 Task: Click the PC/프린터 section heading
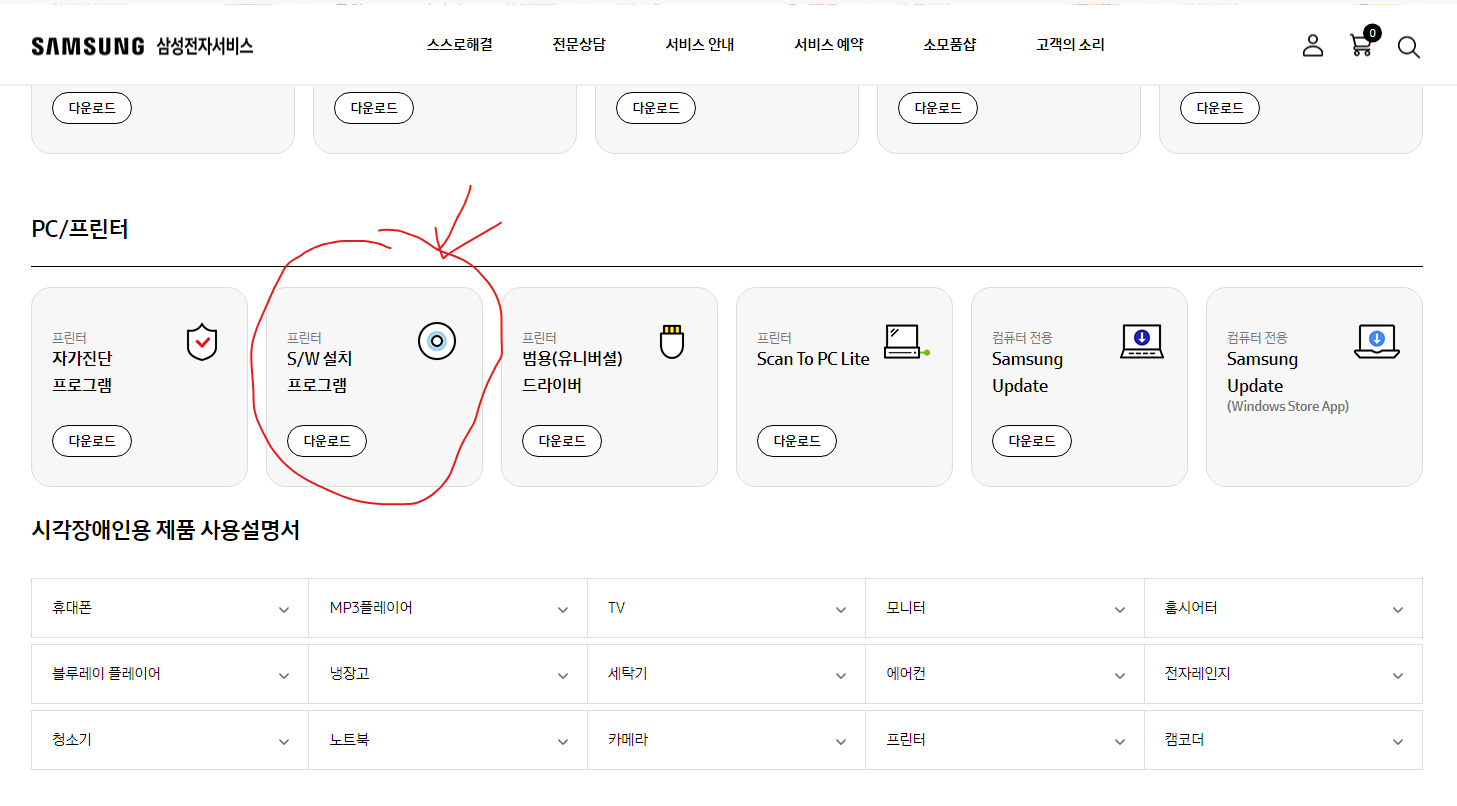[x=80, y=229]
